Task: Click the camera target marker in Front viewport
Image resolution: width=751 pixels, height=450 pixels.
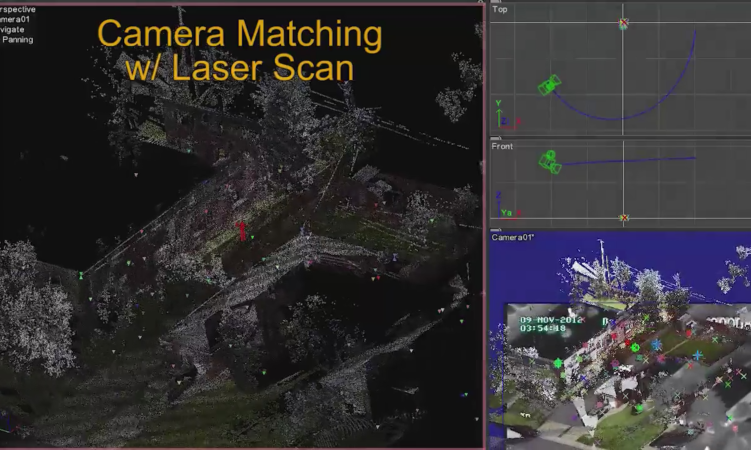Action: [624, 217]
